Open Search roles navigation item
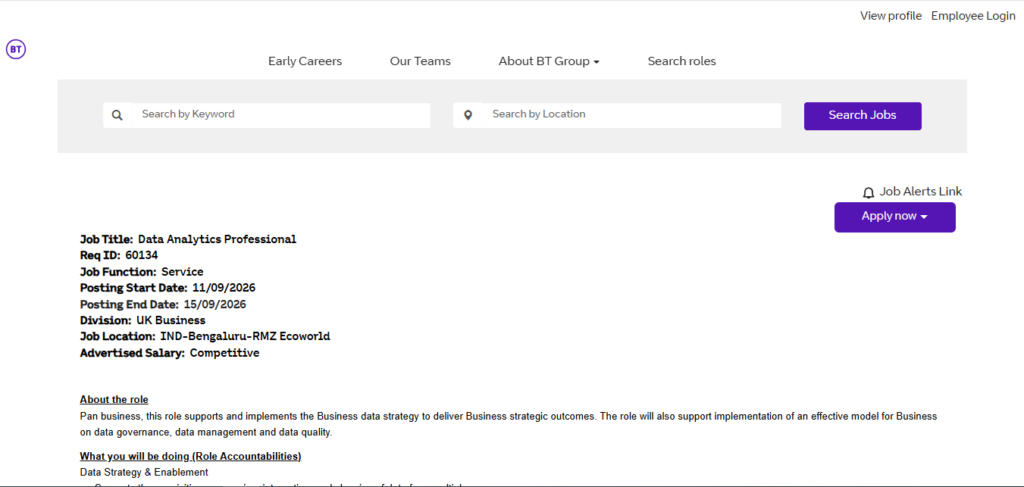Viewport: 1024px width, 487px height. [682, 61]
